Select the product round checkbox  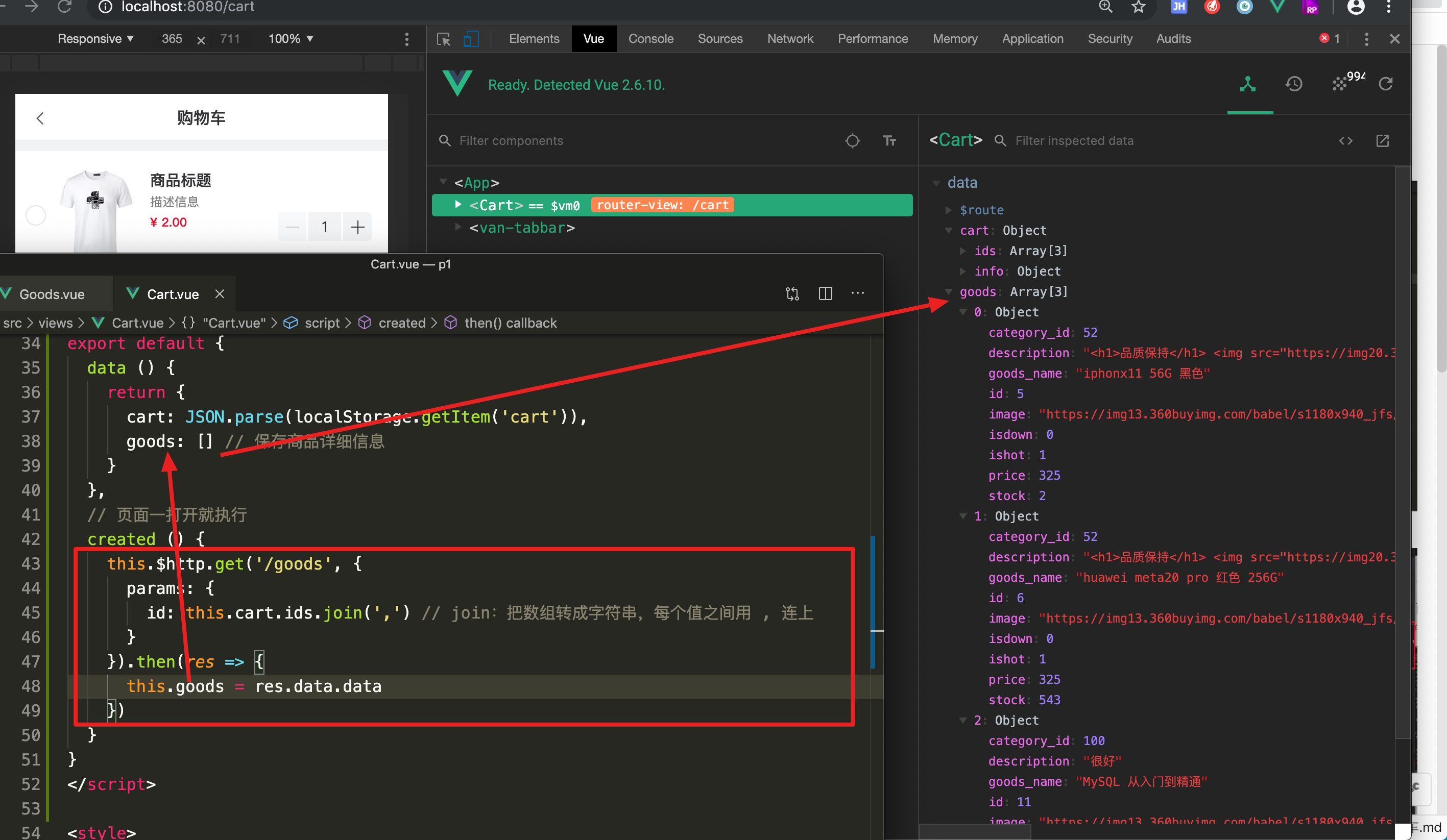[x=36, y=215]
